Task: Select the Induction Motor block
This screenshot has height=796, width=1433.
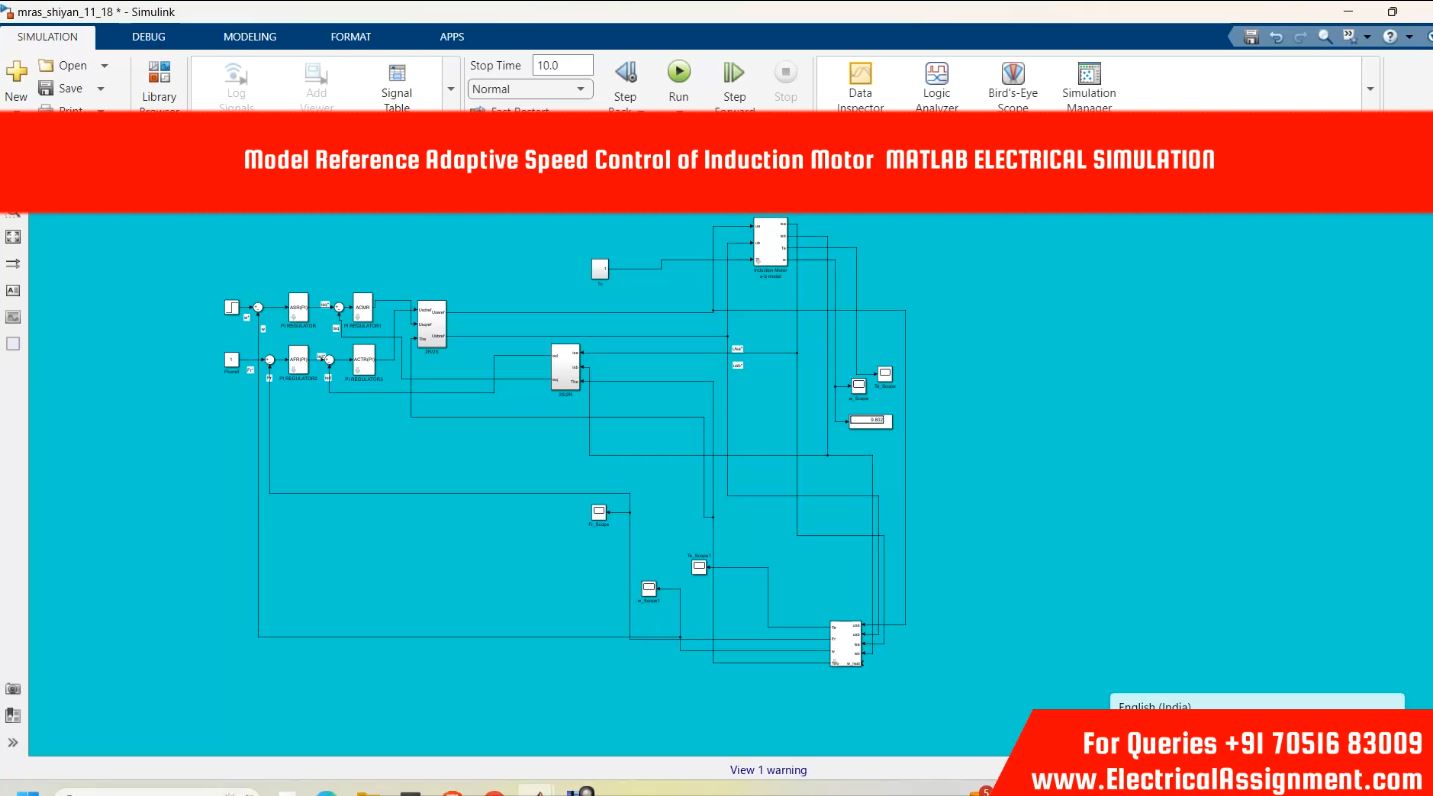Action: [770, 242]
